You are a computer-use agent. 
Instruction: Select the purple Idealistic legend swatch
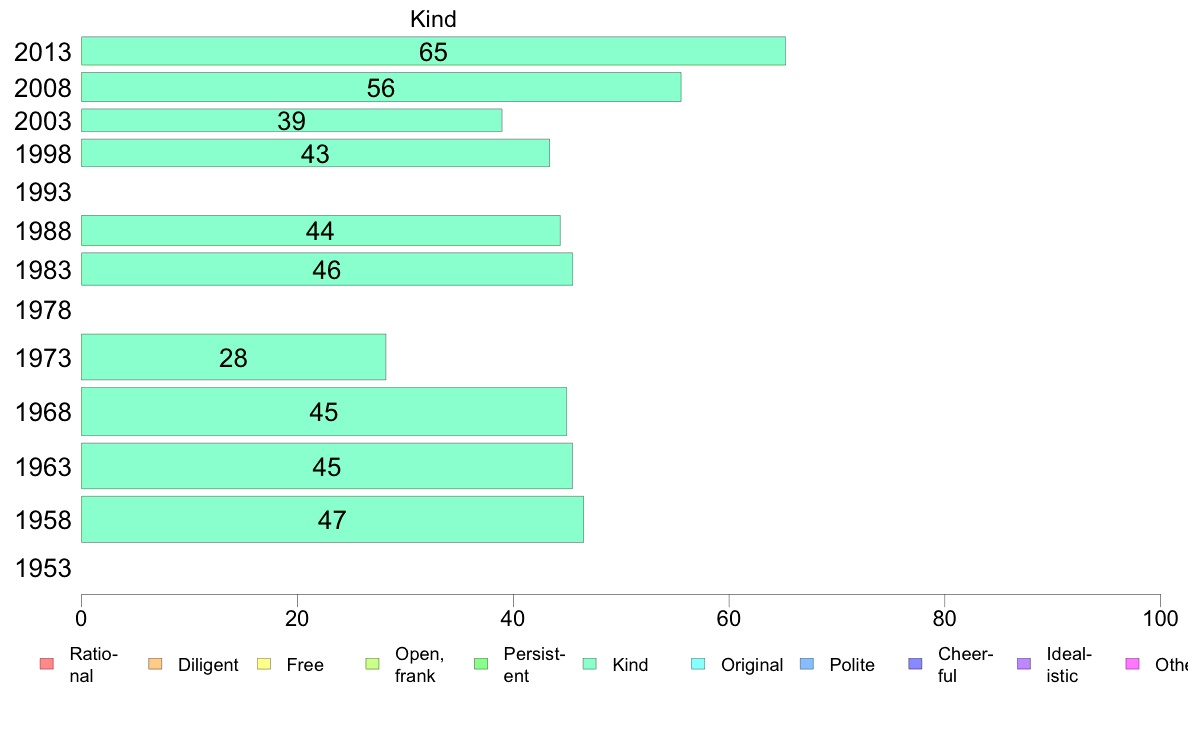[x=1024, y=664]
